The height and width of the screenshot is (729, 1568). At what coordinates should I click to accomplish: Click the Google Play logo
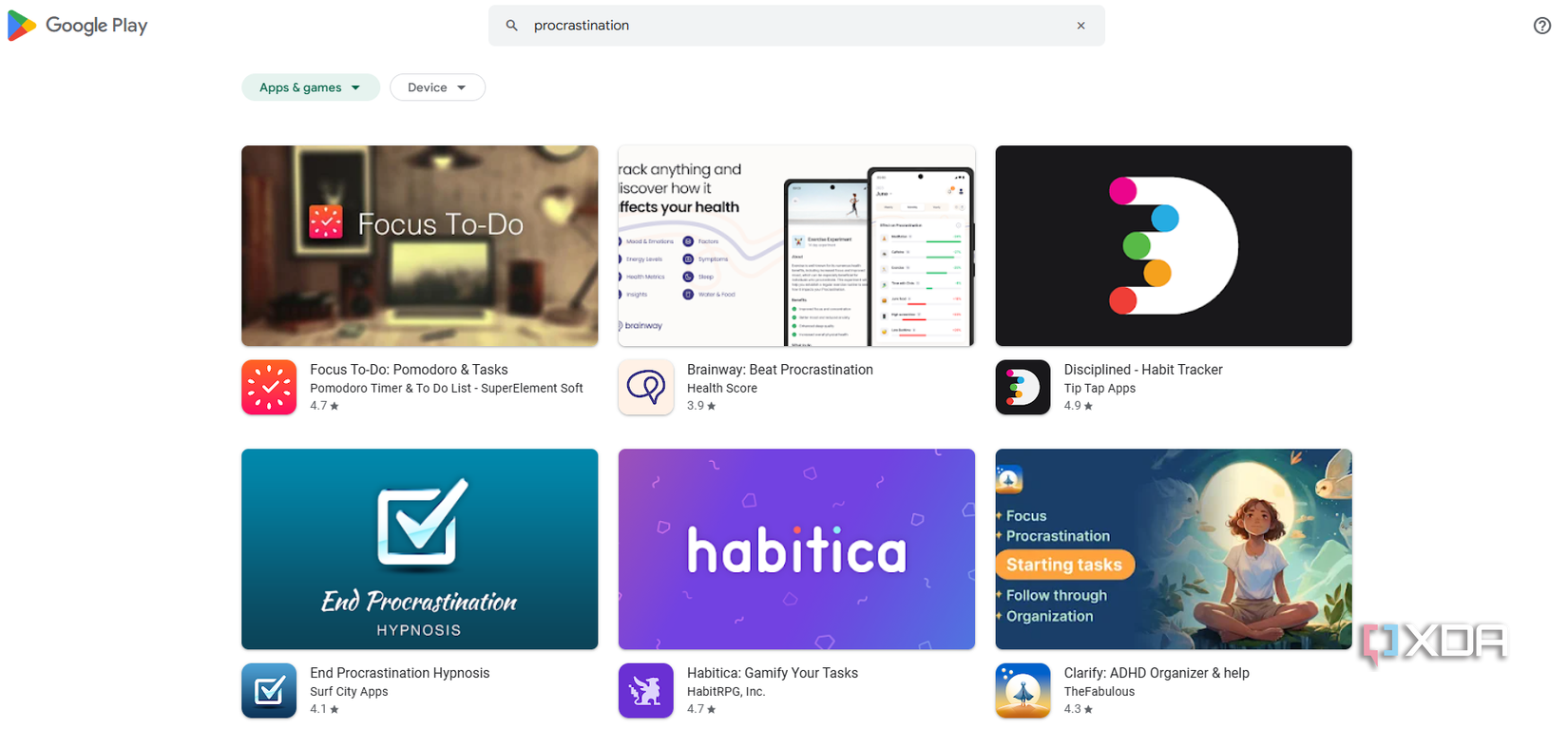point(77,26)
